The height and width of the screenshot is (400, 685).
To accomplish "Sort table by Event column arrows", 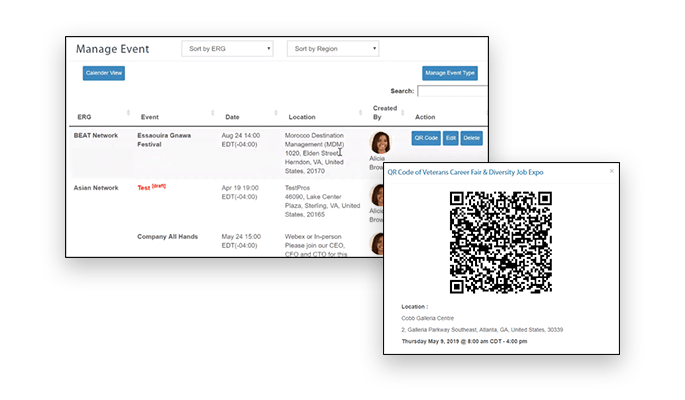I will 213,113.
